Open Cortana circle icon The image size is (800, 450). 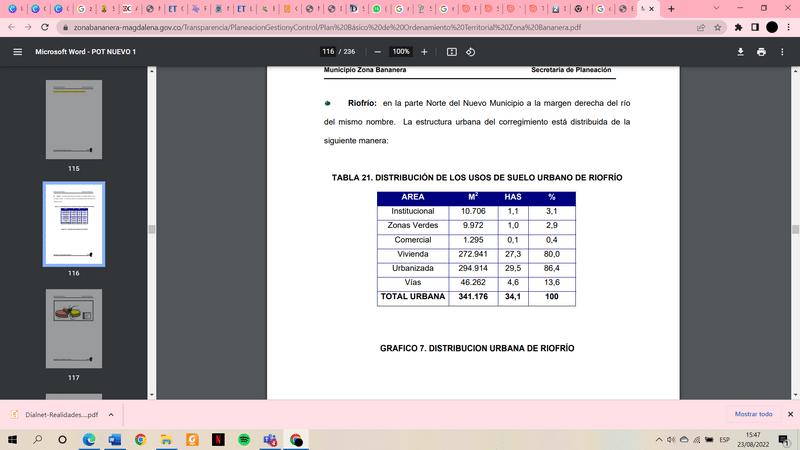pos(62,439)
